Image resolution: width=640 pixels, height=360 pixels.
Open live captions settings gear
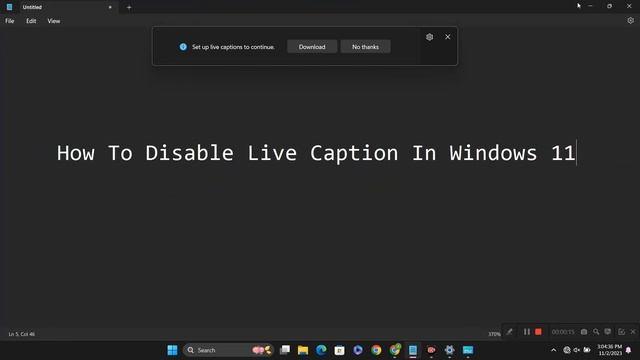pos(429,37)
